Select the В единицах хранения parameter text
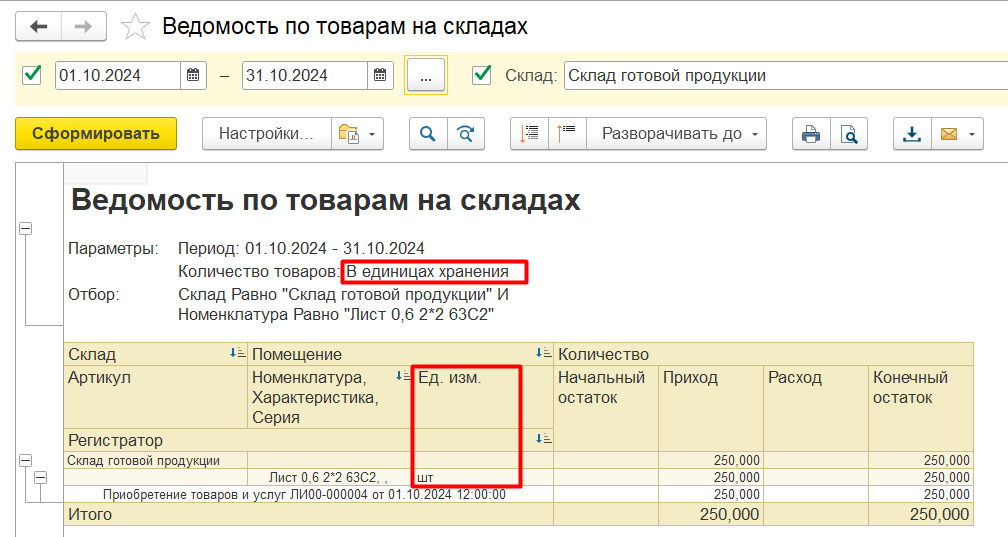 click(x=428, y=271)
